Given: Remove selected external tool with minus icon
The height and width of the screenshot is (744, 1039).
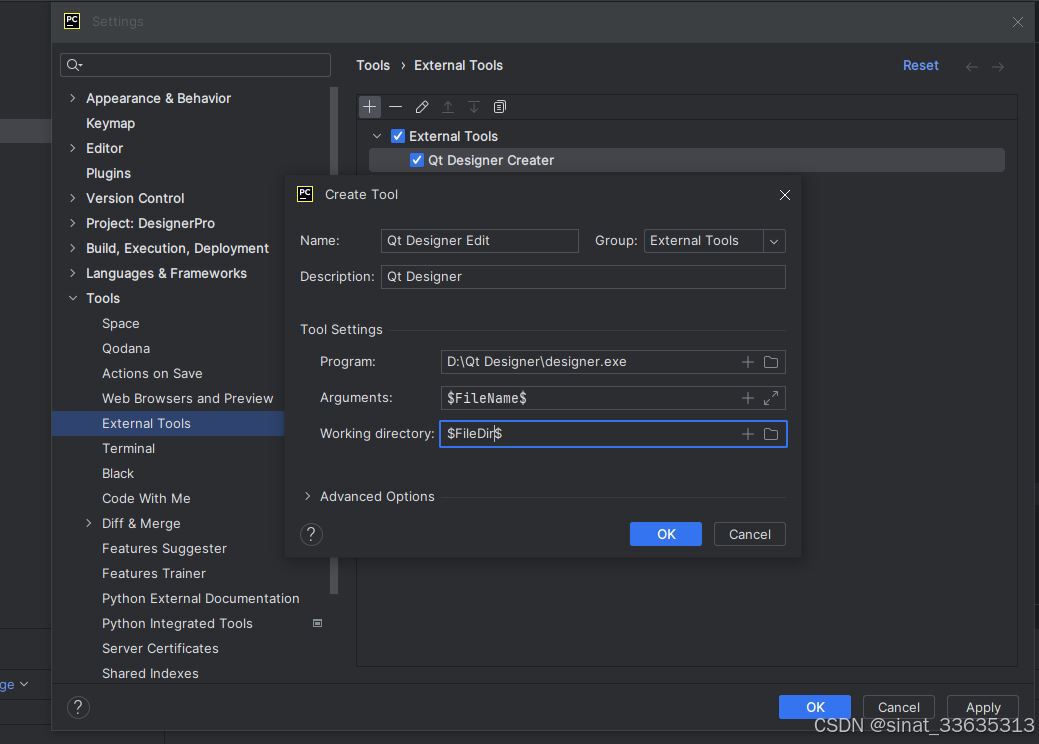Looking at the screenshot, I should point(396,107).
